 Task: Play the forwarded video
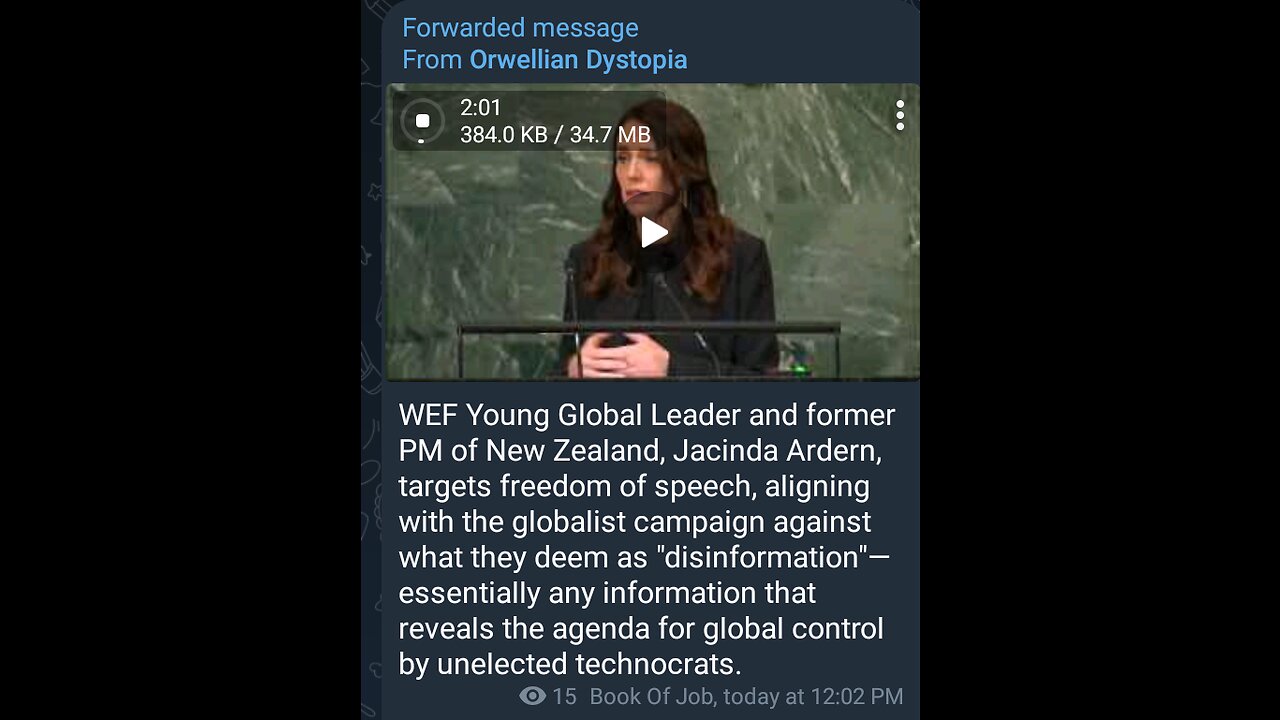point(653,232)
